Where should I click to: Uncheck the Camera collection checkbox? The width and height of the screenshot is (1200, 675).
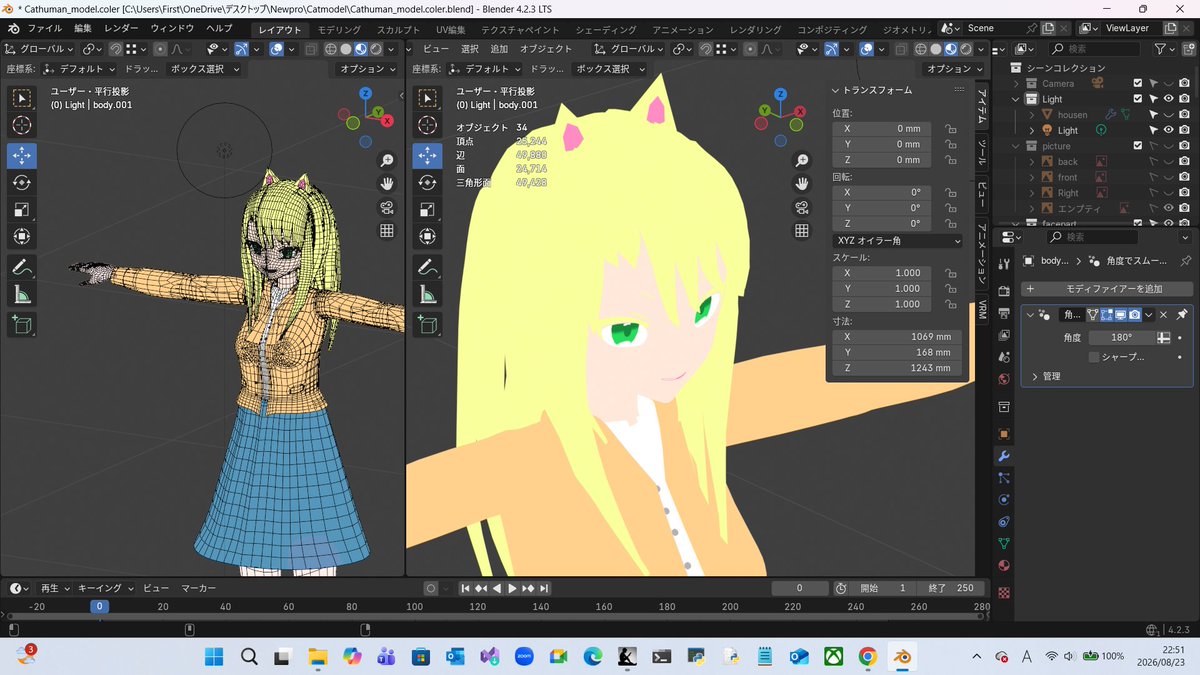(x=1138, y=83)
